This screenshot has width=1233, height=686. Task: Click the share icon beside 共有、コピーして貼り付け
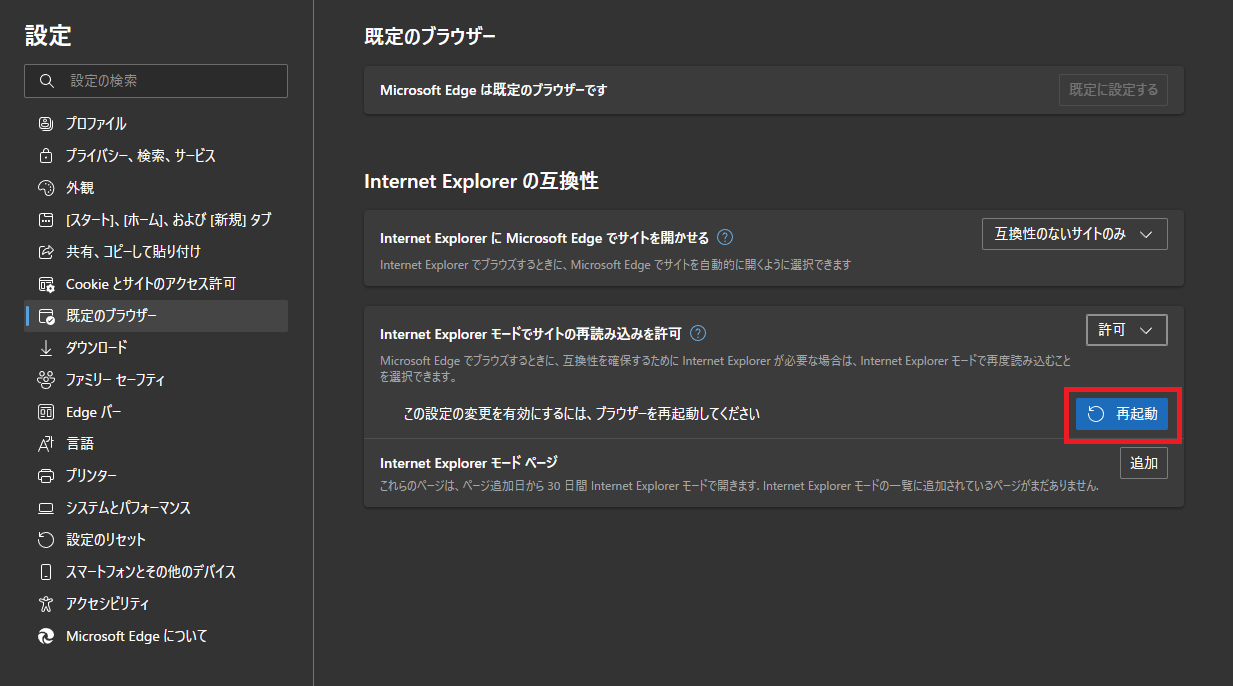tap(45, 252)
